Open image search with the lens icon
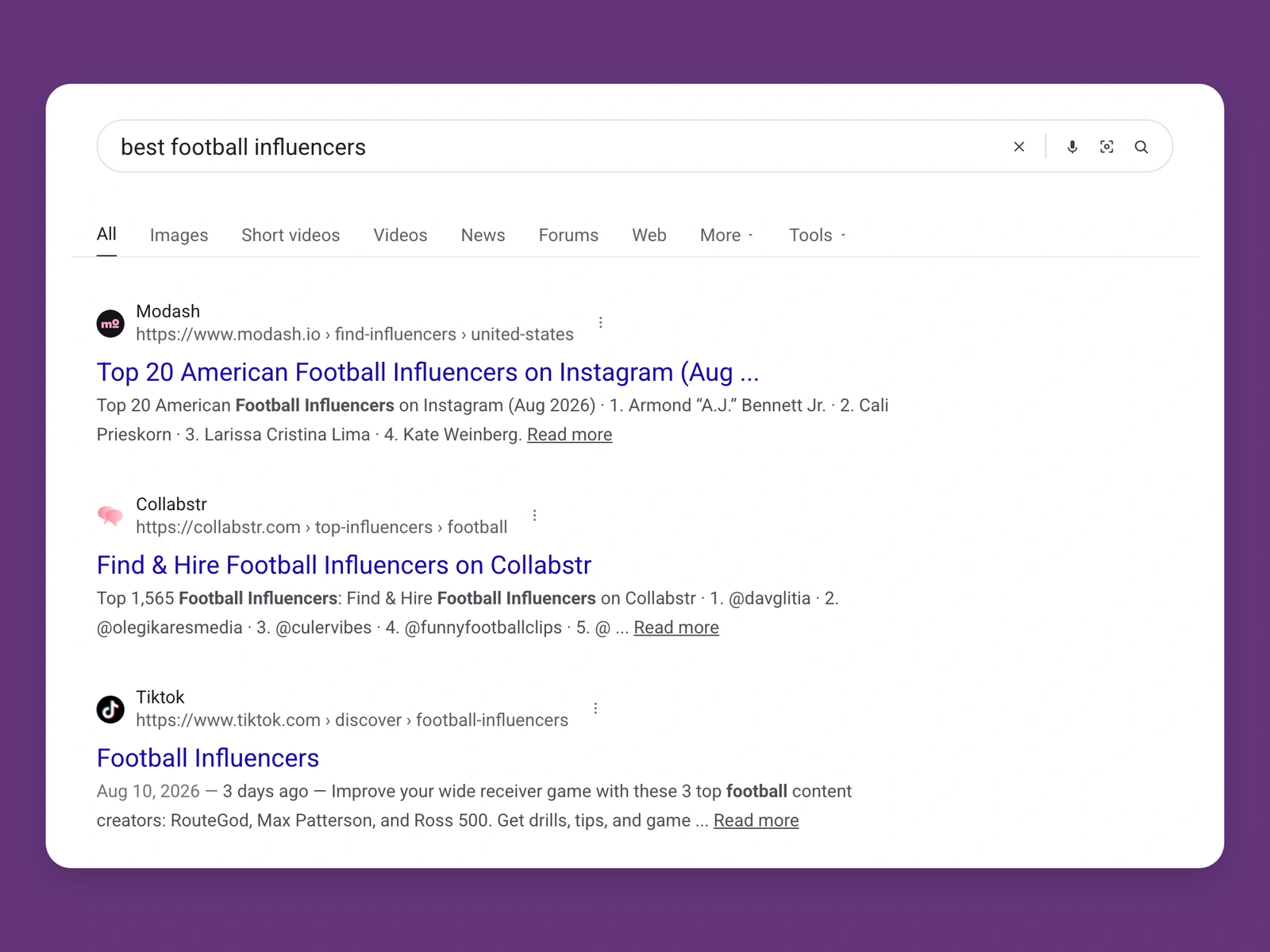The image size is (1270, 952). coord(1106,147)
